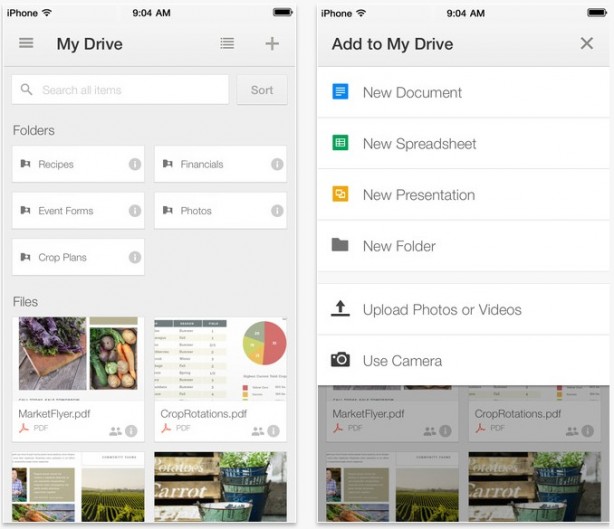
Task: Click the PDF icon under CropRotations.pdf in My Drive
Action: click(166, 428)
